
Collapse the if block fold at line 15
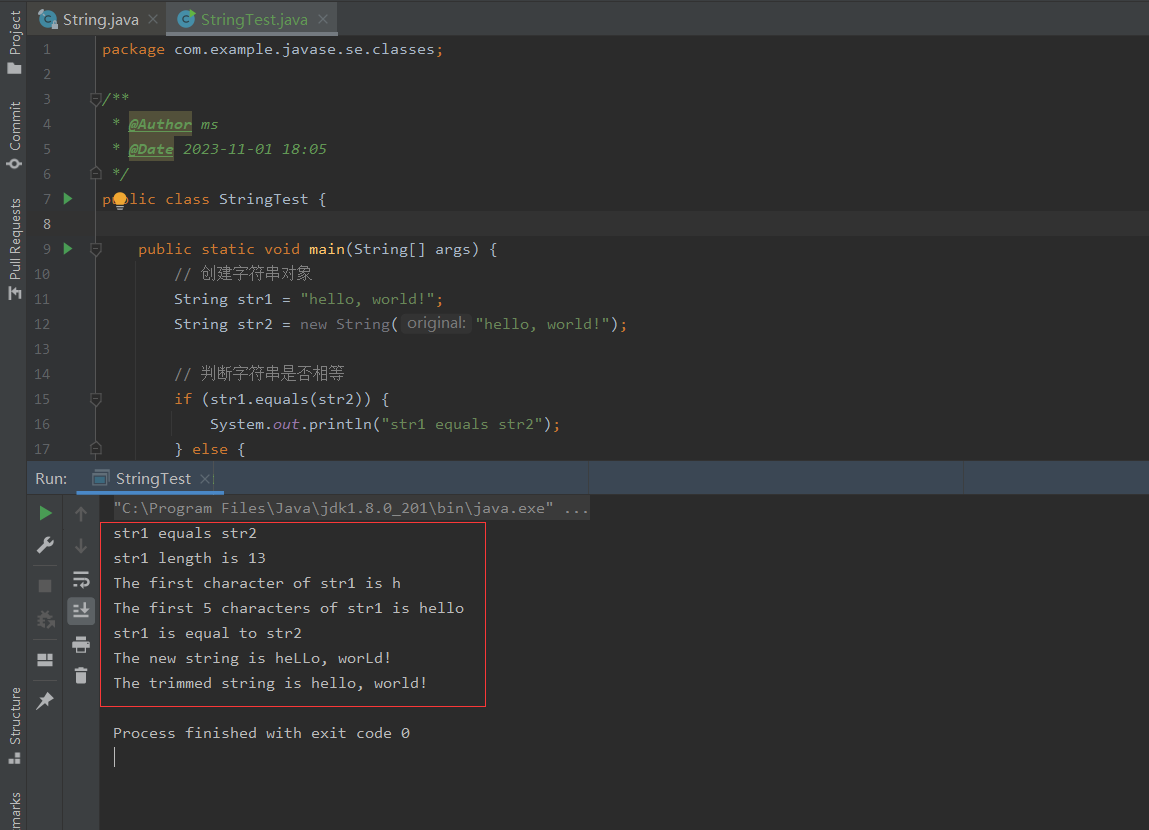tap(95, 399)
